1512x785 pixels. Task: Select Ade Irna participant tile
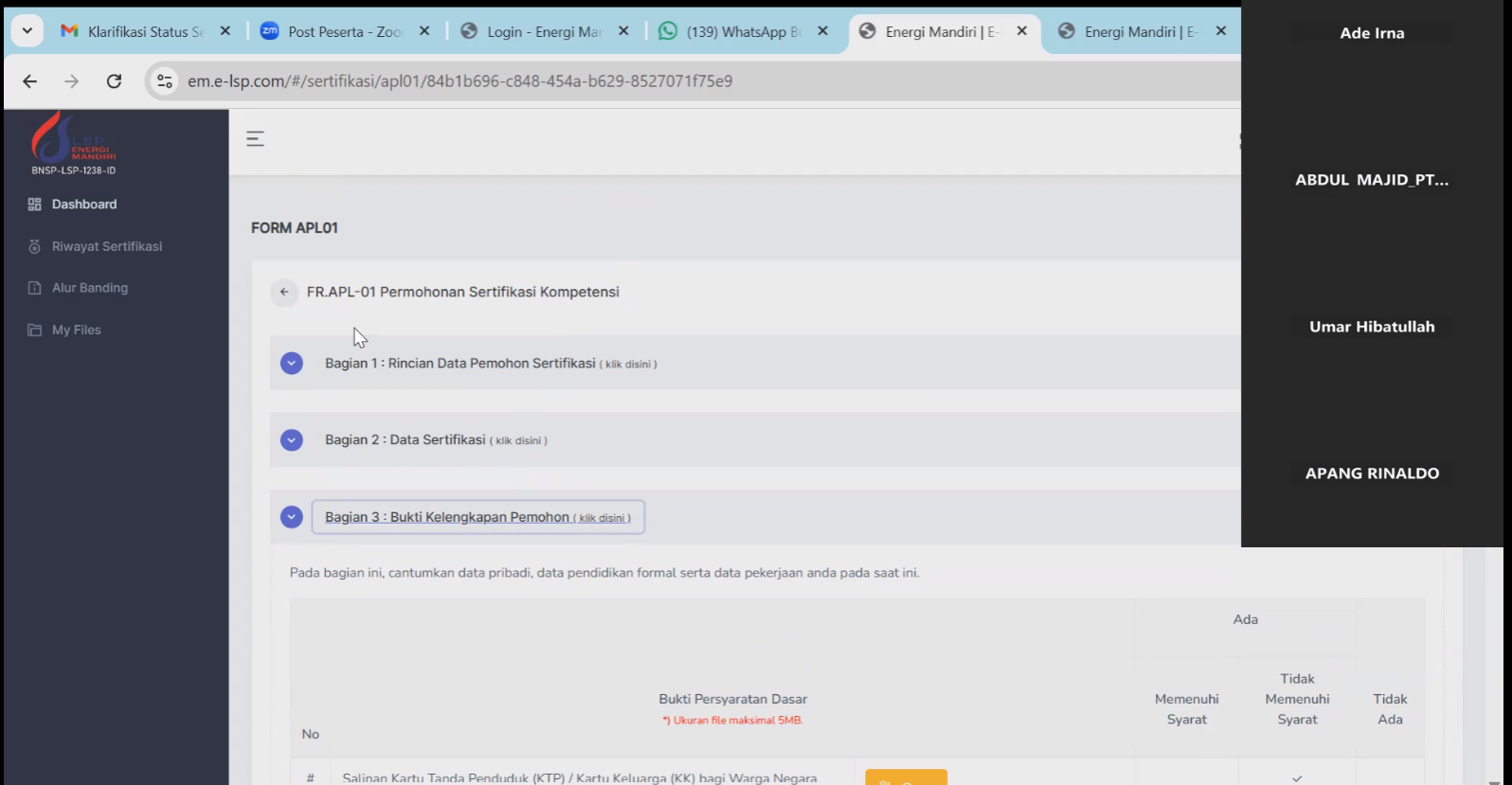1372,33
